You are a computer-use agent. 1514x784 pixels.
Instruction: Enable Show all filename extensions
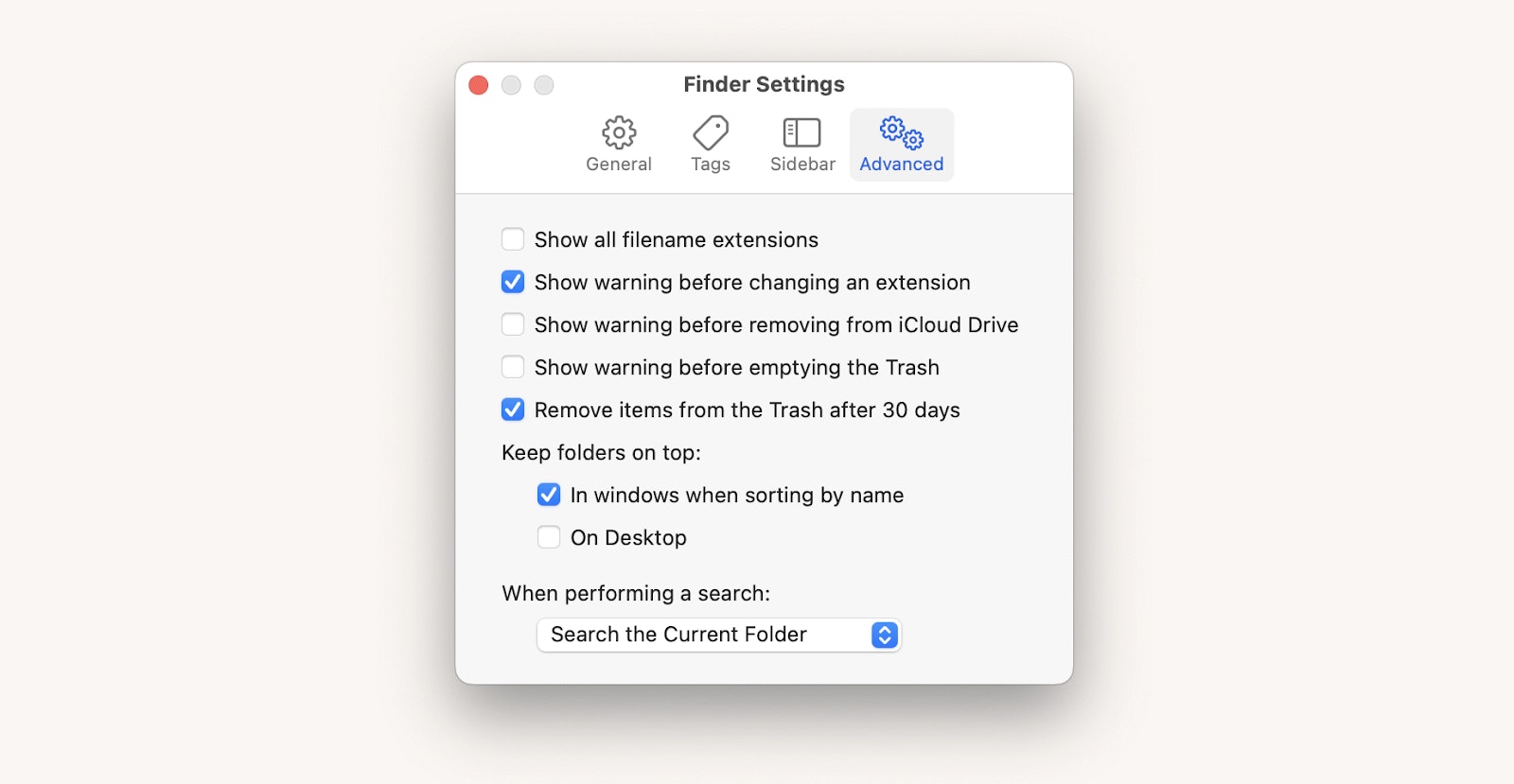coord(513,239)
